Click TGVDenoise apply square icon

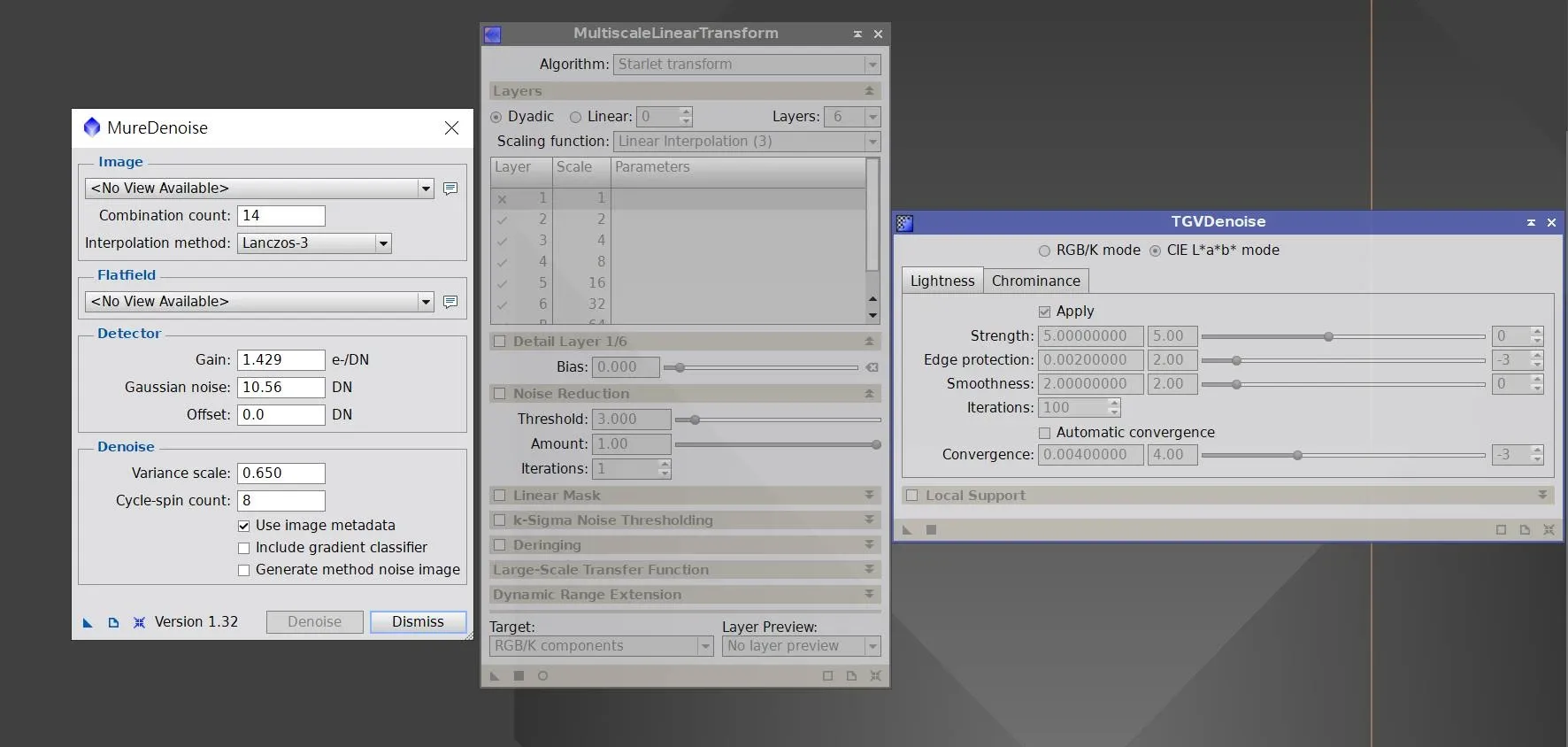[x=931, y=530]
